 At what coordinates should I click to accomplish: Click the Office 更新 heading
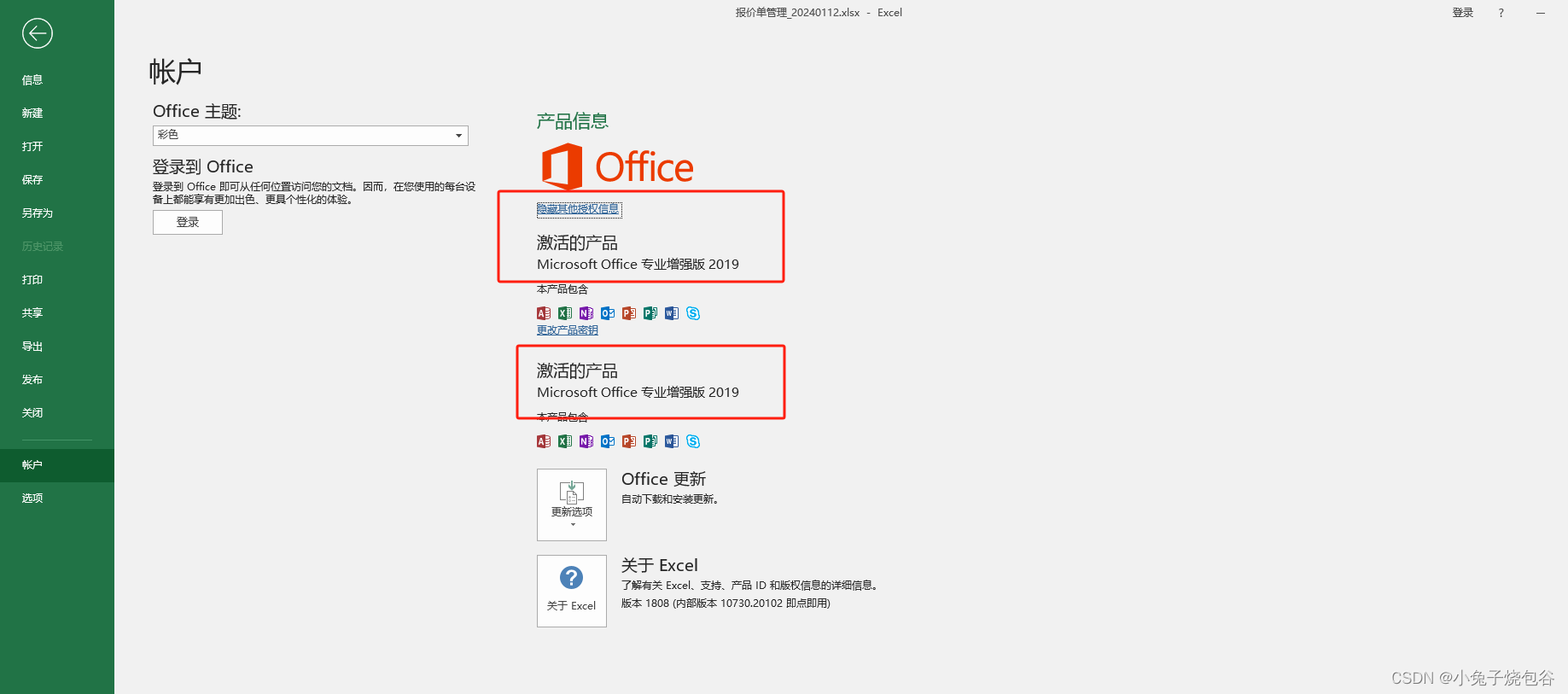[663, 479]
